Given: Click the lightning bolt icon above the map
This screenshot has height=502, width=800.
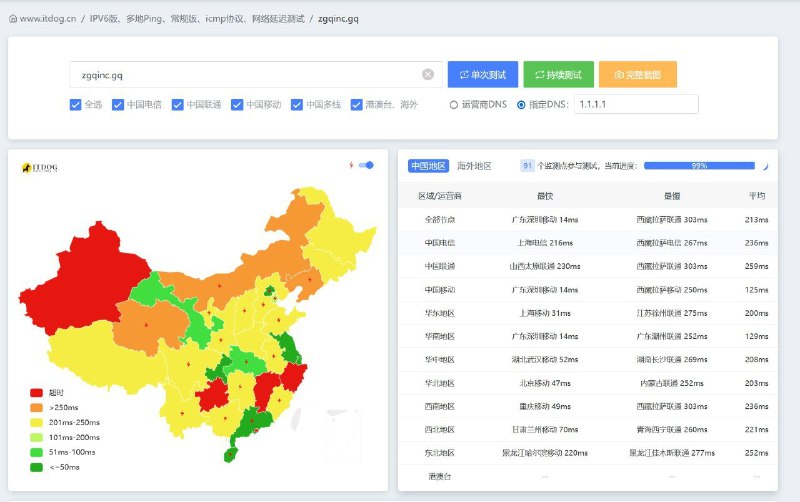Looking at the screenshot, I should (351, 165).
